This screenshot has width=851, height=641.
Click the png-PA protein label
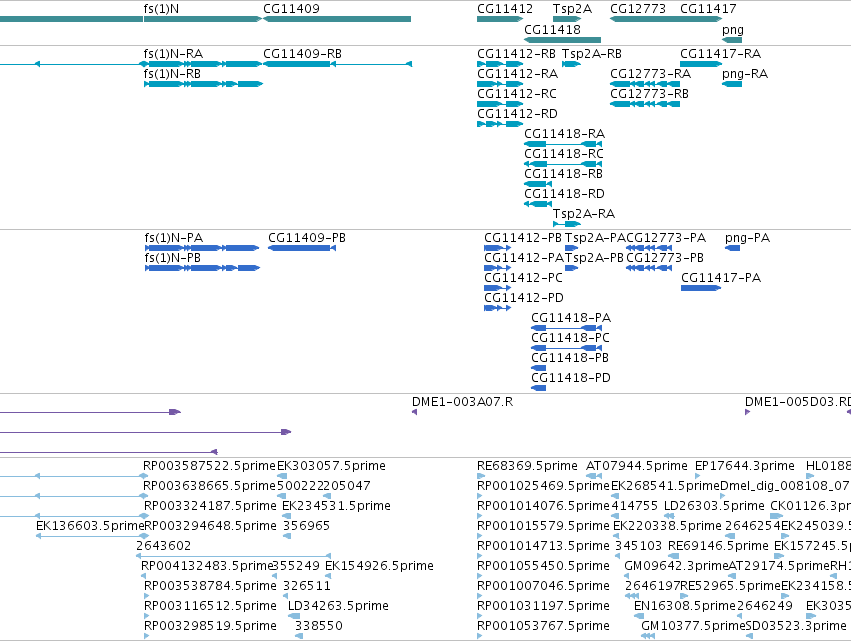(747, 238)
